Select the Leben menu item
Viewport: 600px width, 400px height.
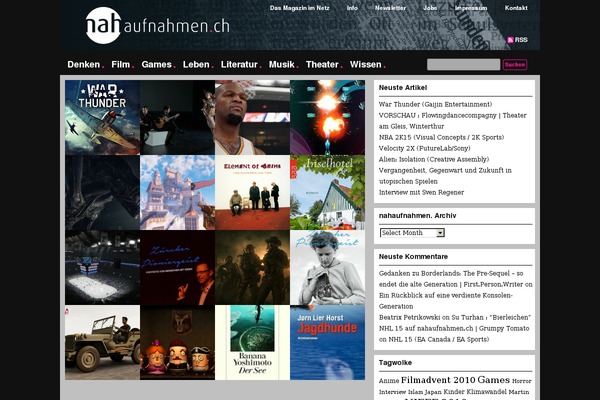point(196,64)
